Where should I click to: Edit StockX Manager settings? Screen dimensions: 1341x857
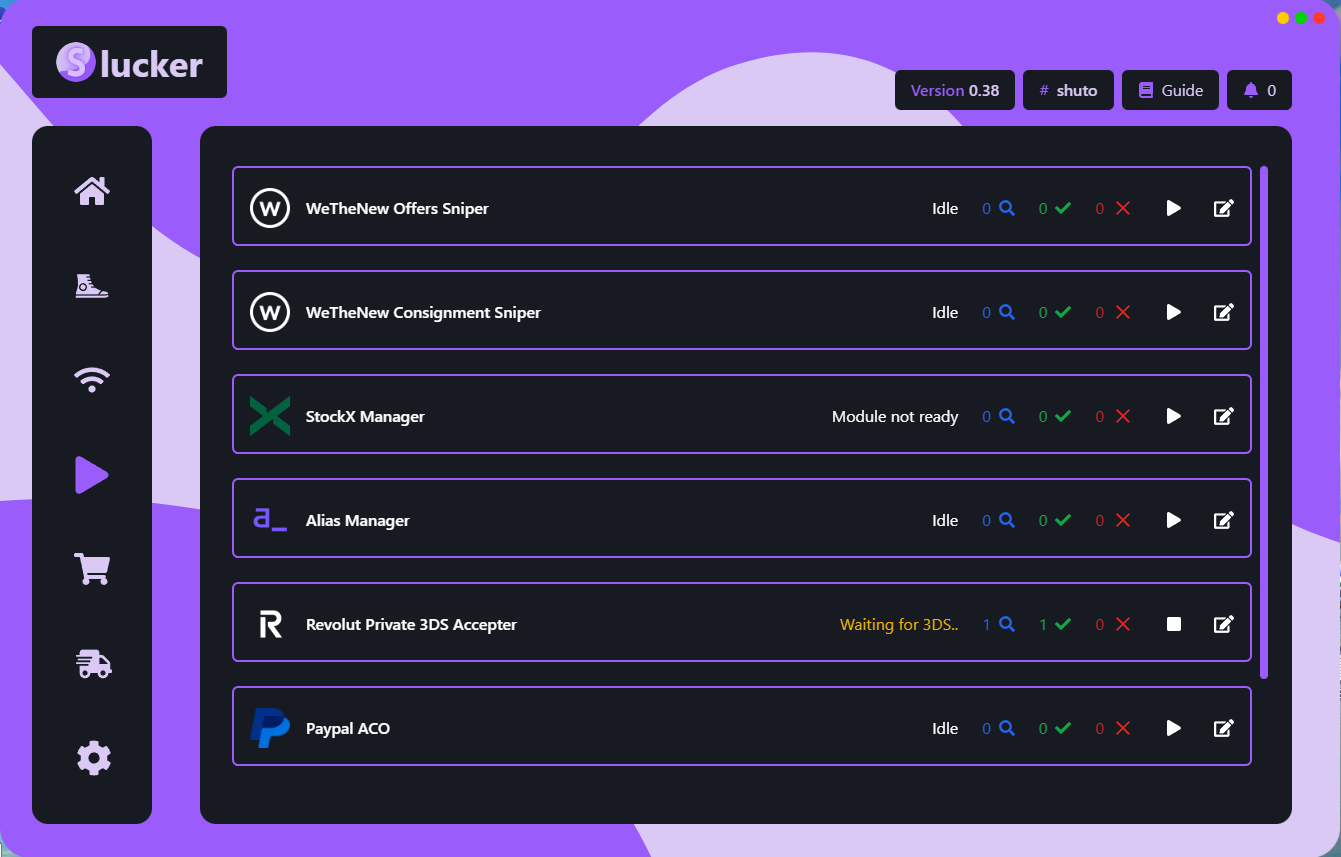click(1223, 416)
